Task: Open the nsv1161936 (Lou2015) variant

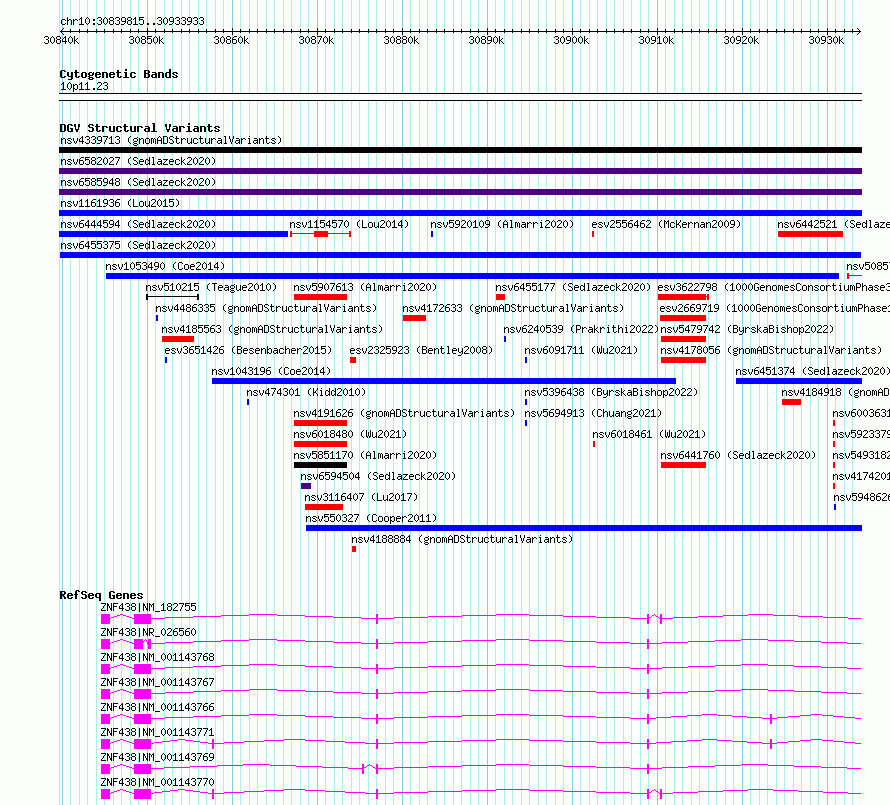Action: coord(120,203)
